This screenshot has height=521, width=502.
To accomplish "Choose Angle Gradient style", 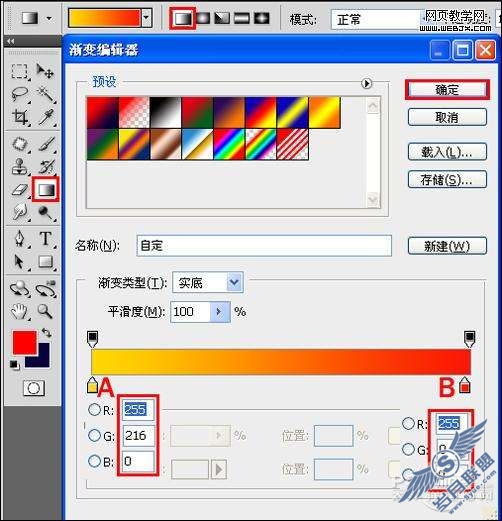I will point(222,18).
